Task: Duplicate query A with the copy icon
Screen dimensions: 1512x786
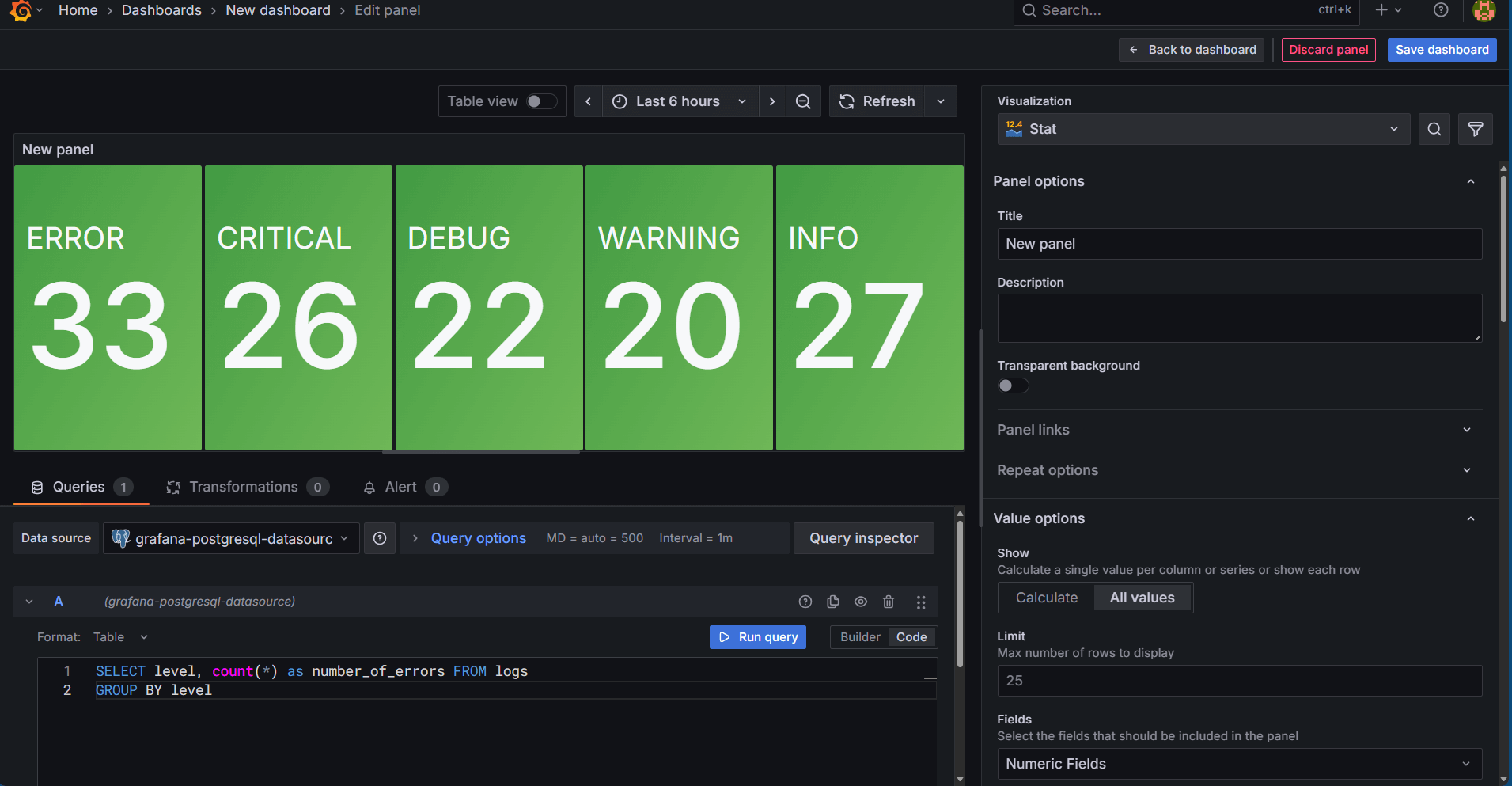Action: pyautogui.click(x=832, y=602)
